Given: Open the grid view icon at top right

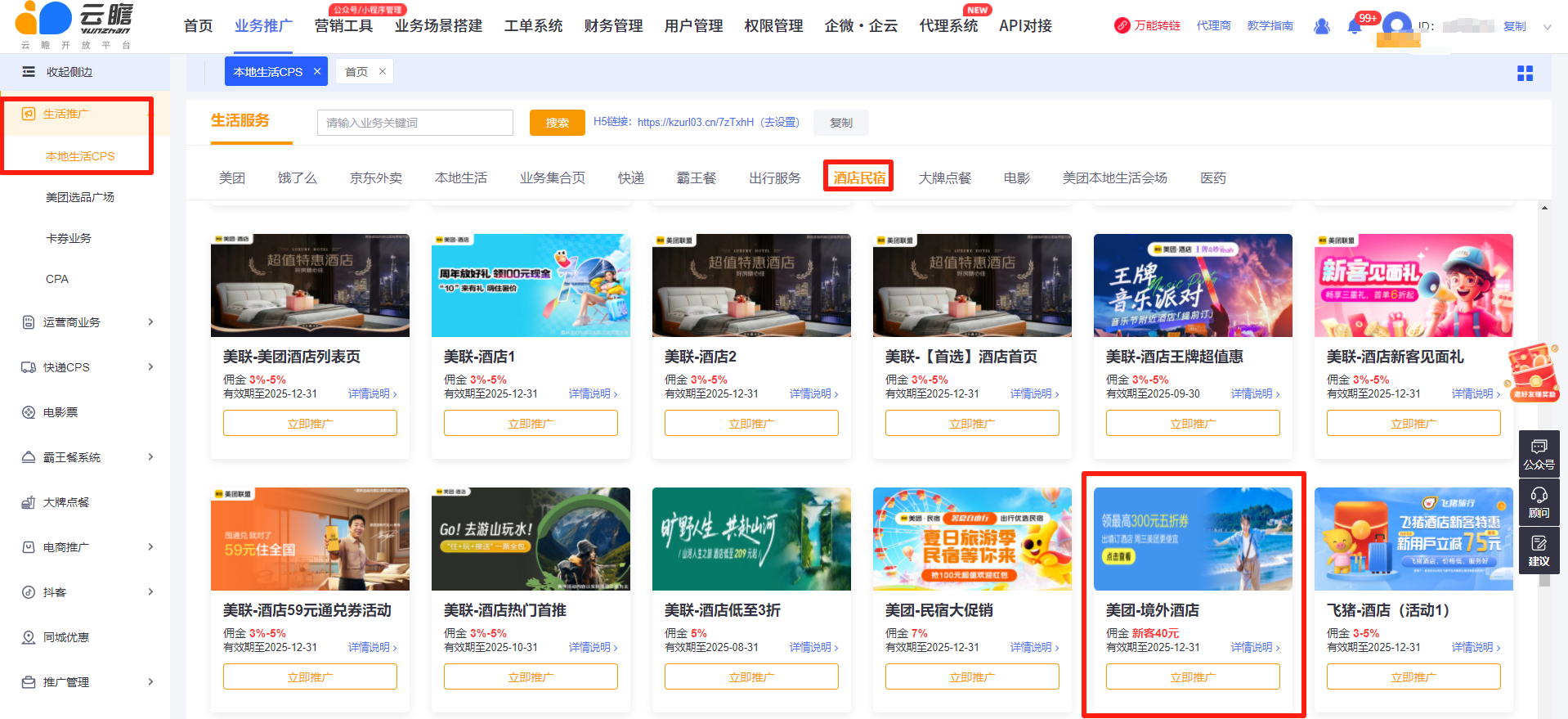Looking at the screenshot, I should point(1525,74).
